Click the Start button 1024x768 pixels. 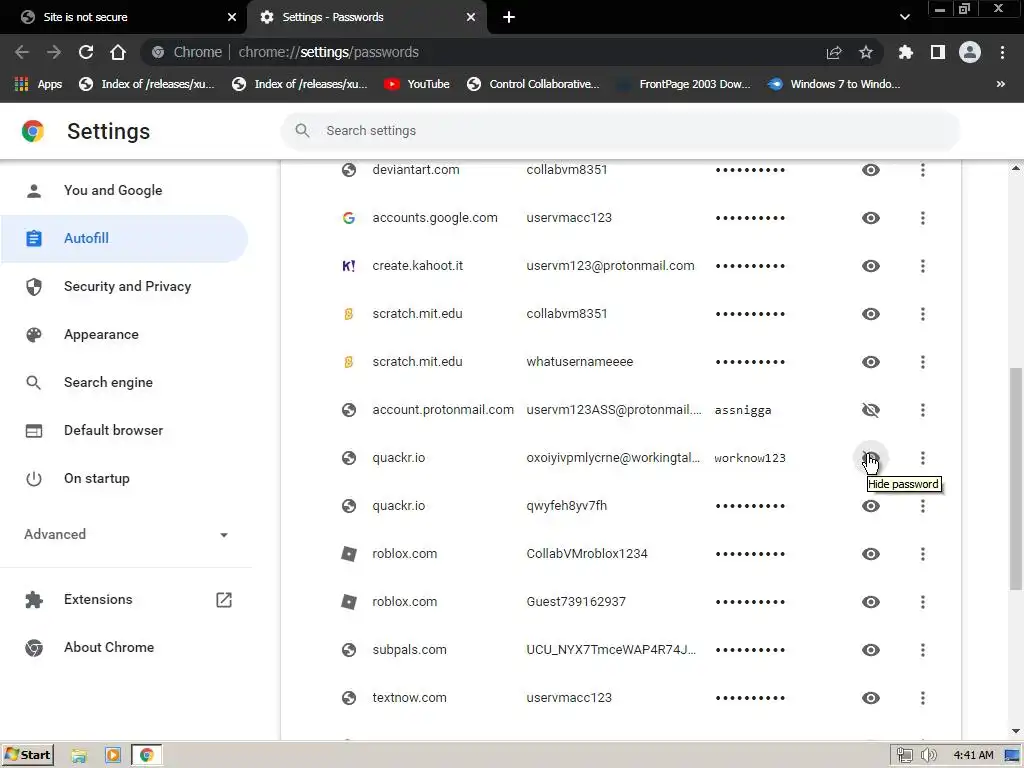(x=27, y=756)
